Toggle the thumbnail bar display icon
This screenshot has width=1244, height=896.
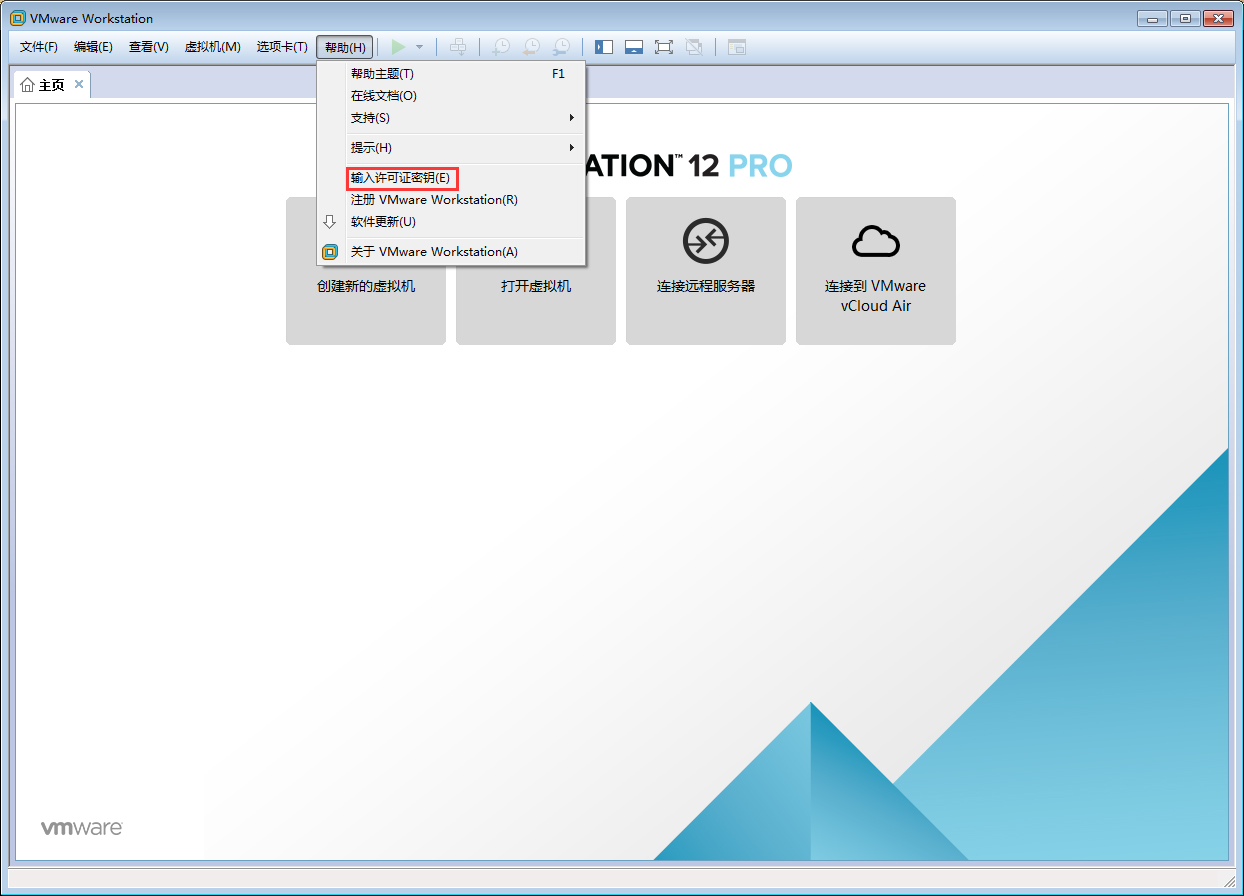pos(634,46)
